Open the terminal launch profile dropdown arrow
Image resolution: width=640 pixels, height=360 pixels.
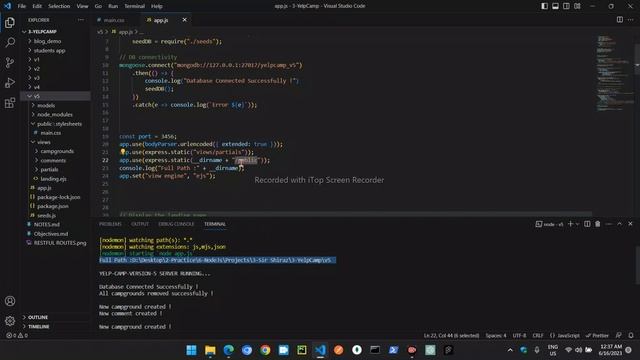coord(577,224)
